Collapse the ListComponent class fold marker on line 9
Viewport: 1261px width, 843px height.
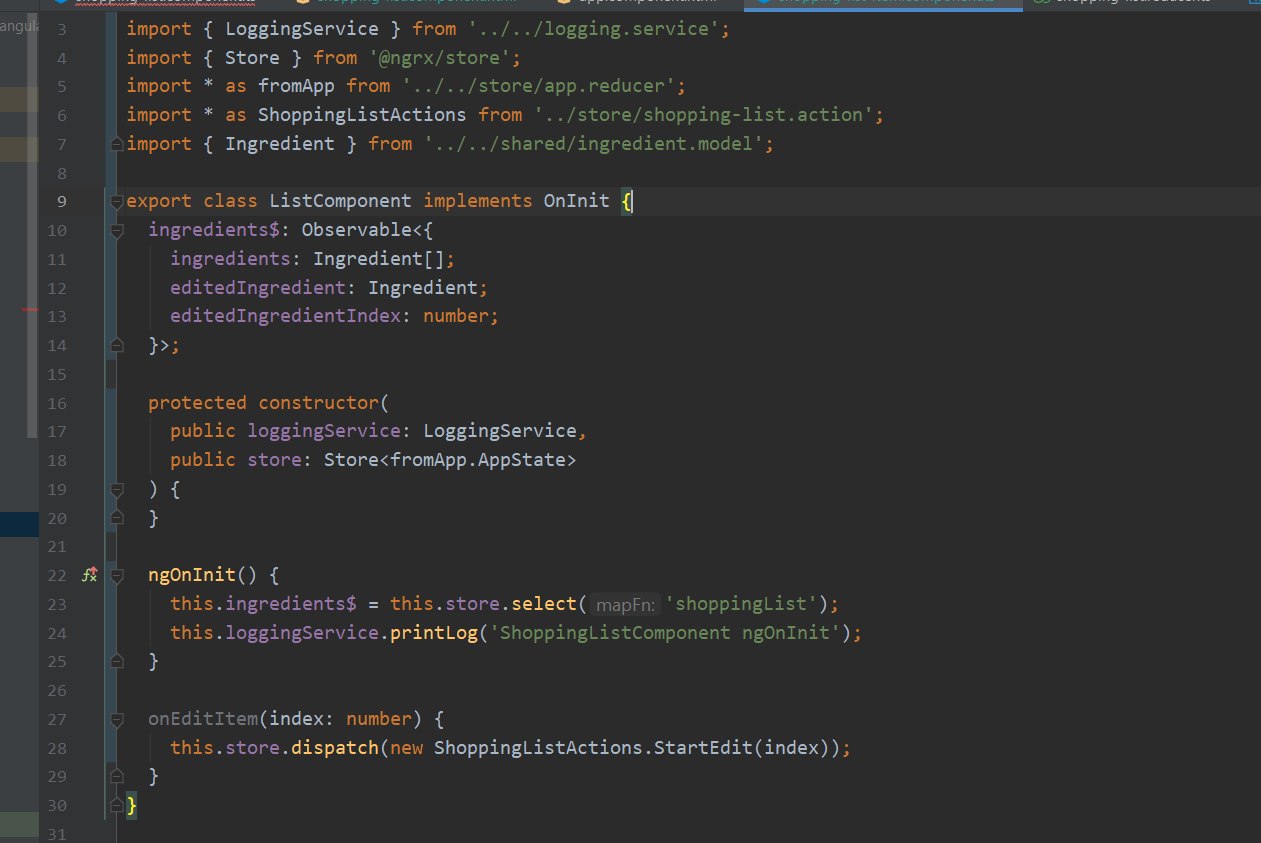tap(117, 201)
